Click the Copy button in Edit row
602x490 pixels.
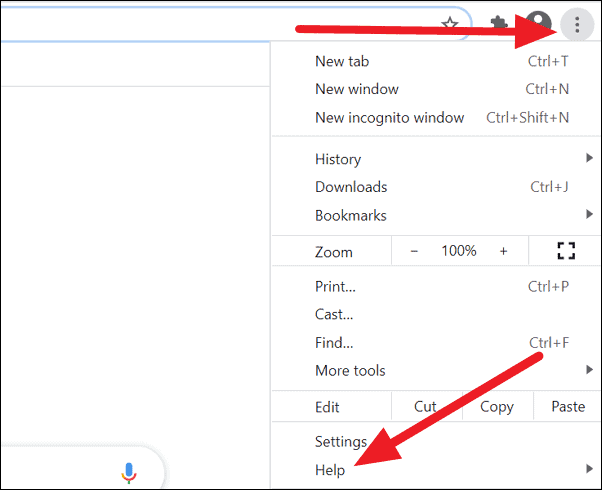[x=497, y=407]
